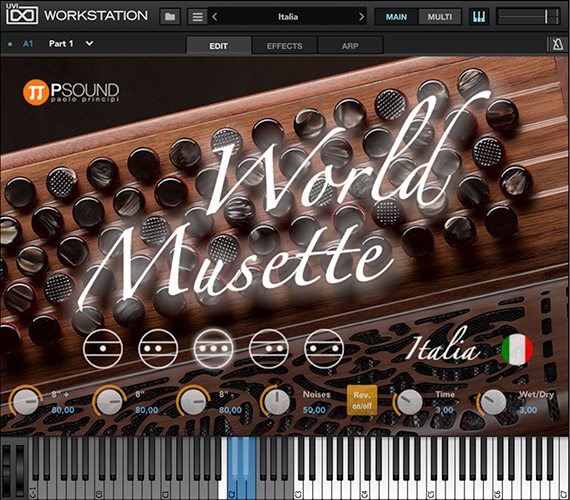Go to next preset arrow

pyautogui.click(x=361, y=17)
